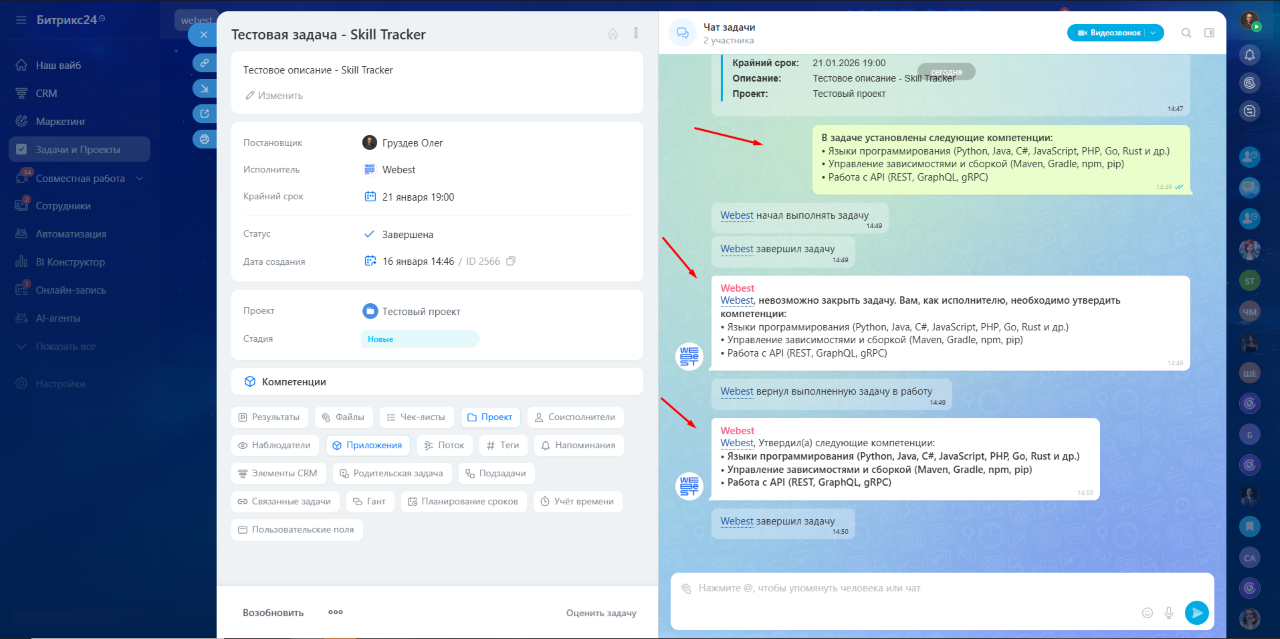Click the Связанные задачи chip
The width and height of the screenshot is (1280, 639).
(x=286, y=501)
